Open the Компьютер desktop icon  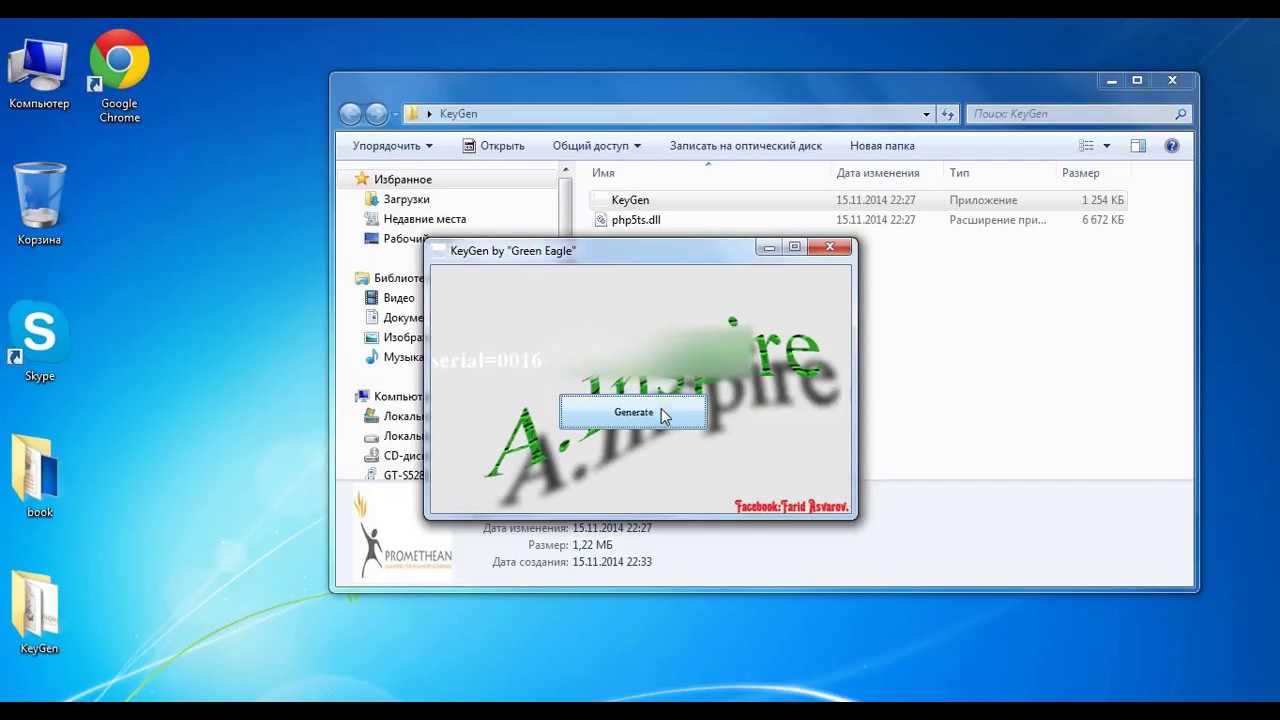tap(39, 75)
